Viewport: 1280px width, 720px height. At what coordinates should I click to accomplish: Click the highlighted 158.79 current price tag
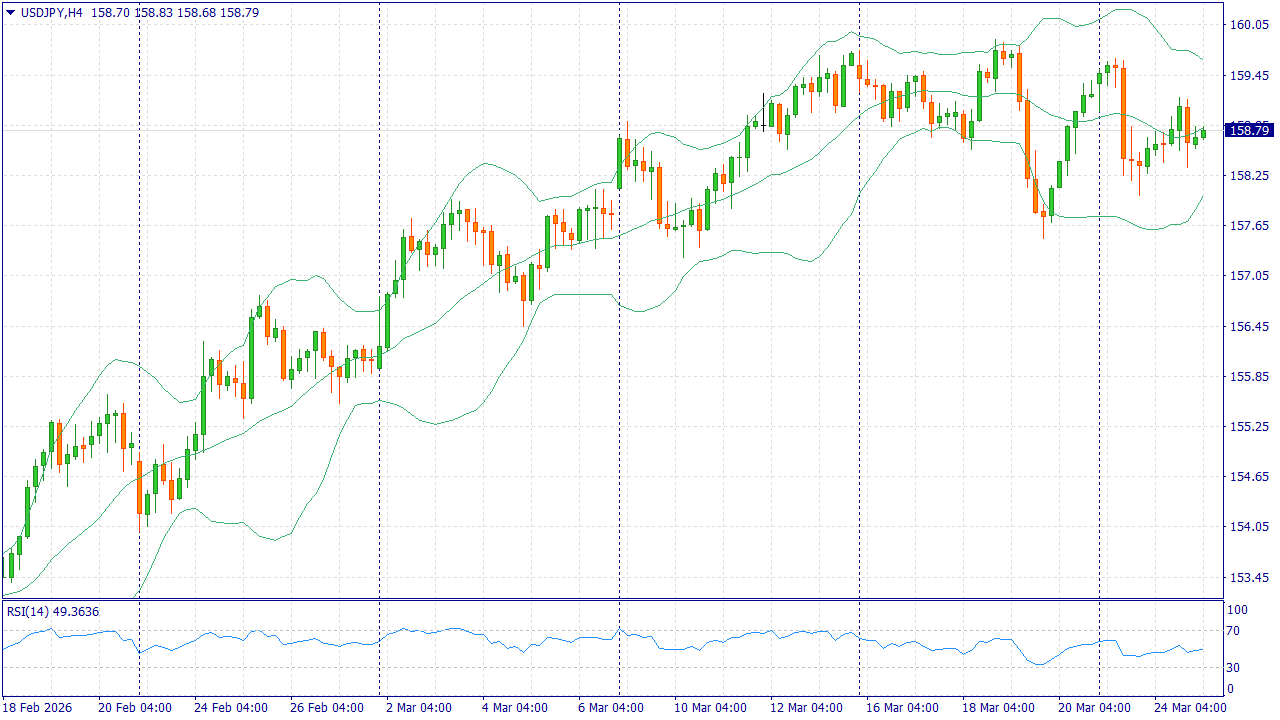point(1249,130)
